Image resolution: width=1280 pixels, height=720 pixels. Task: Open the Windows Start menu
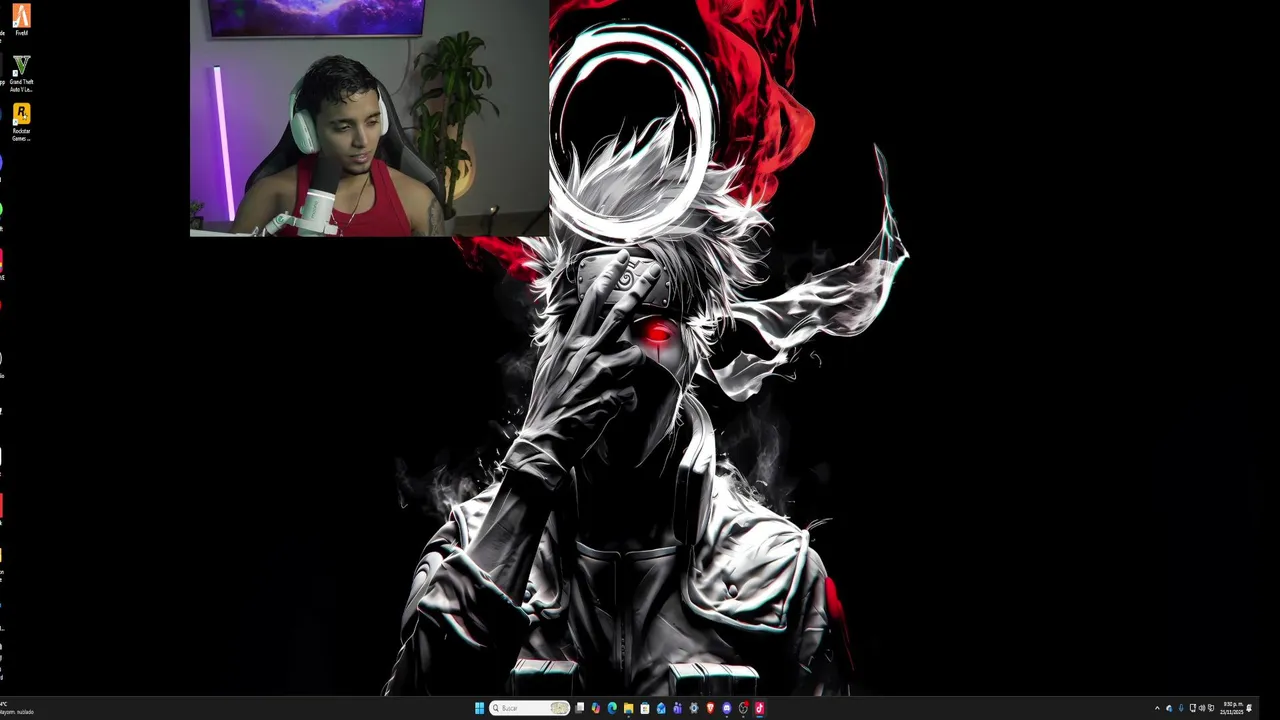tap(480, 708)
